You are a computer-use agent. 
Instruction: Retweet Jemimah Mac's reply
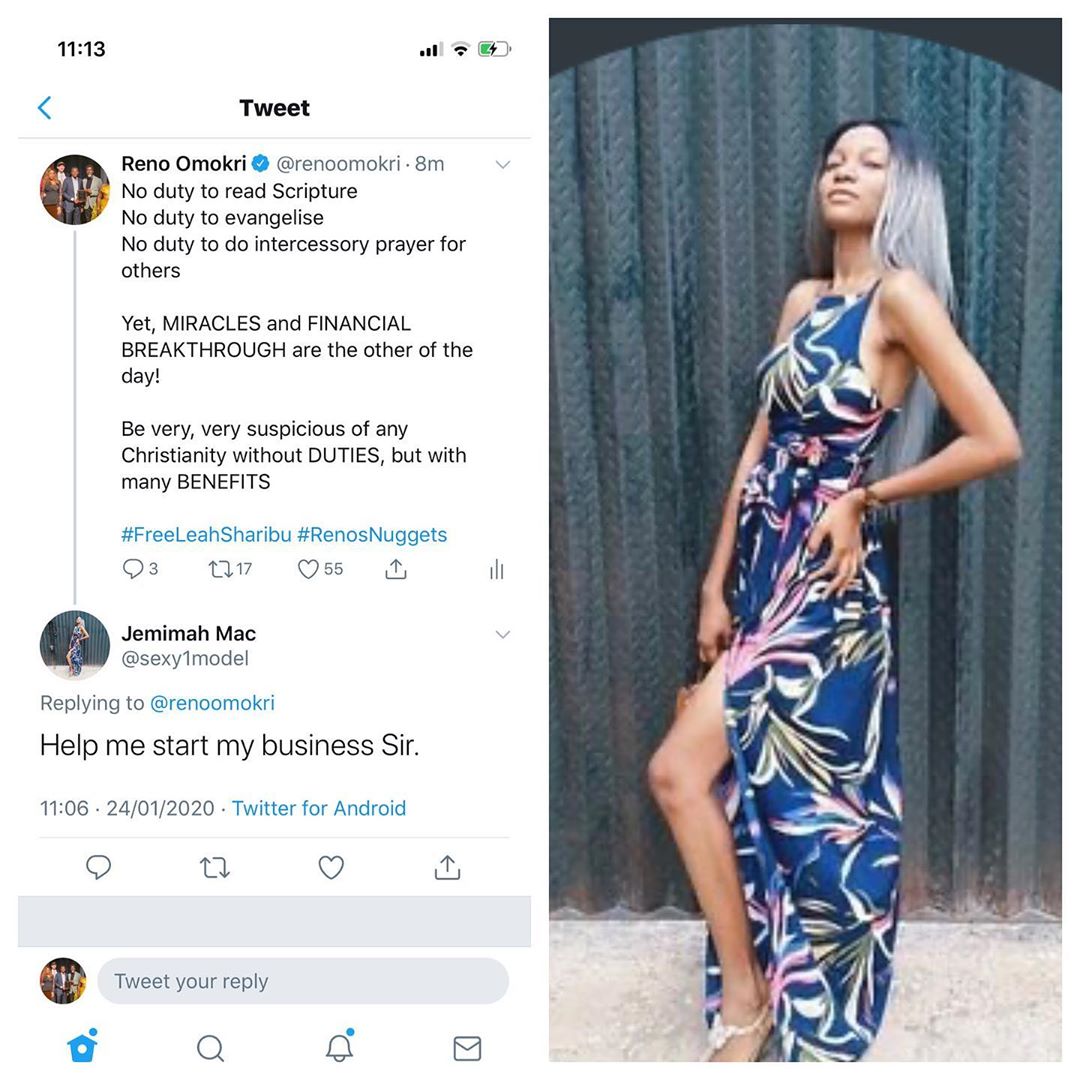pos(215,867)
